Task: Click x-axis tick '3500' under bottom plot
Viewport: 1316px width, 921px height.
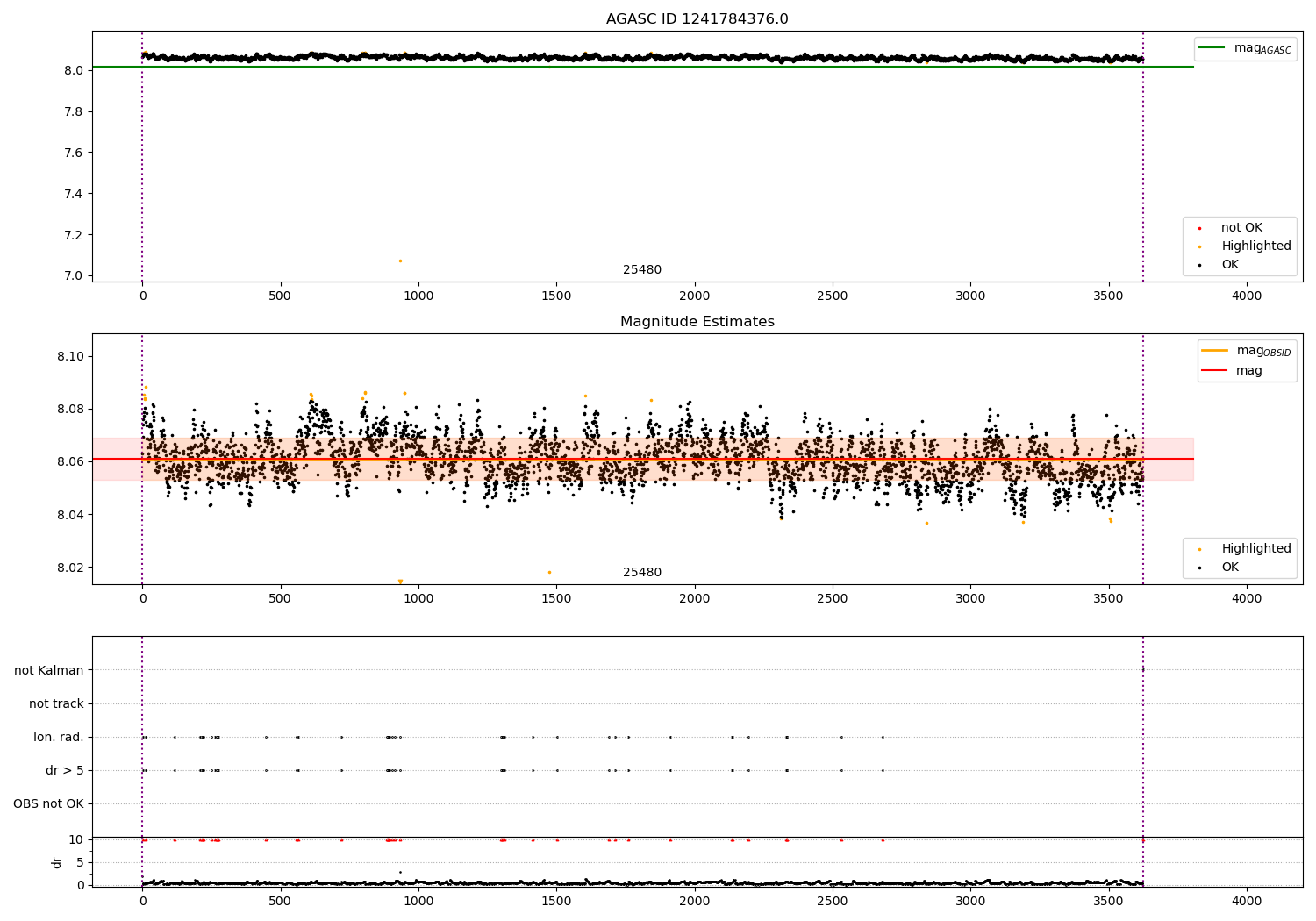Action: tap(1109, 902)
